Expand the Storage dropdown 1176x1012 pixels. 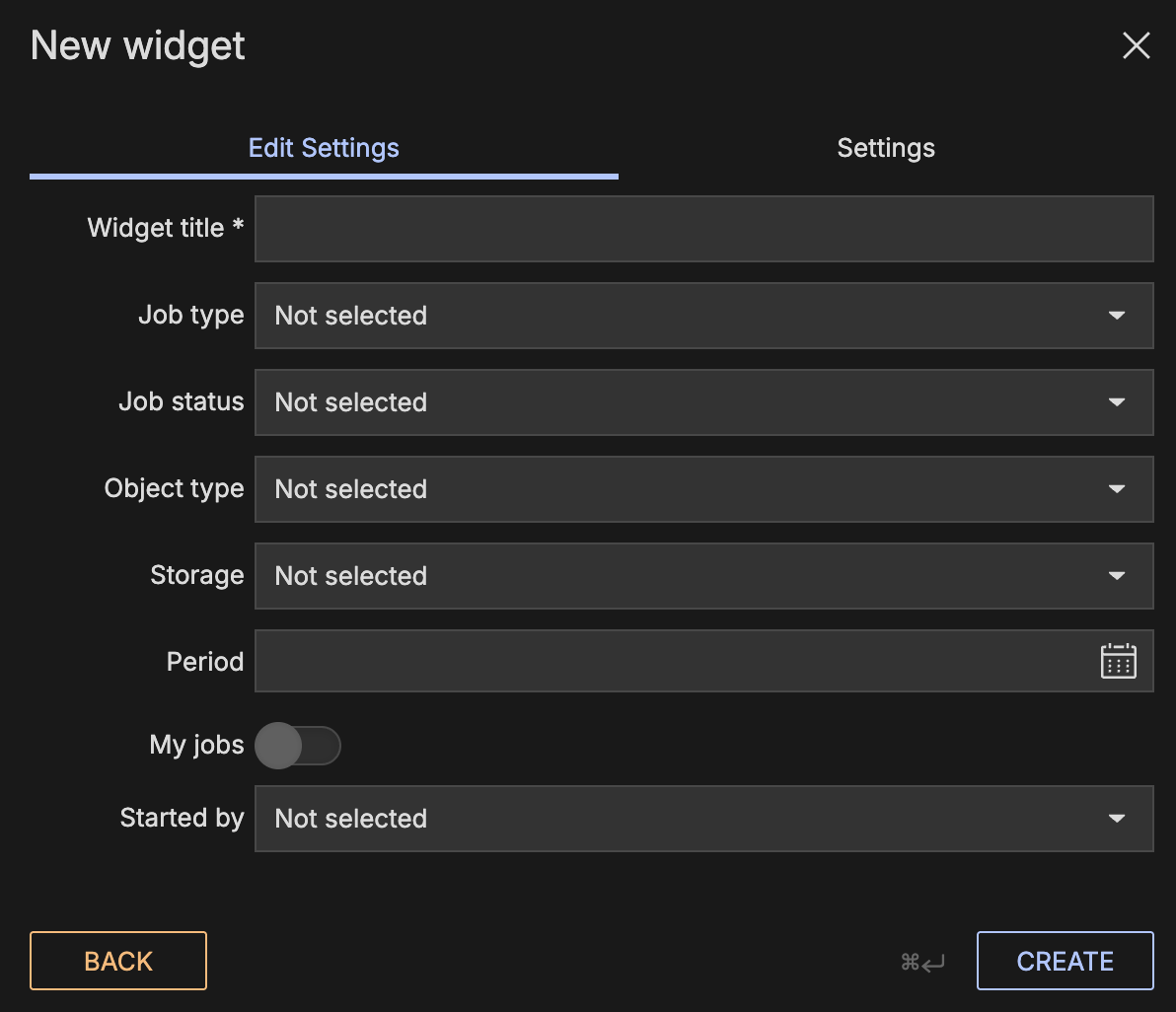tap(702, 576)
